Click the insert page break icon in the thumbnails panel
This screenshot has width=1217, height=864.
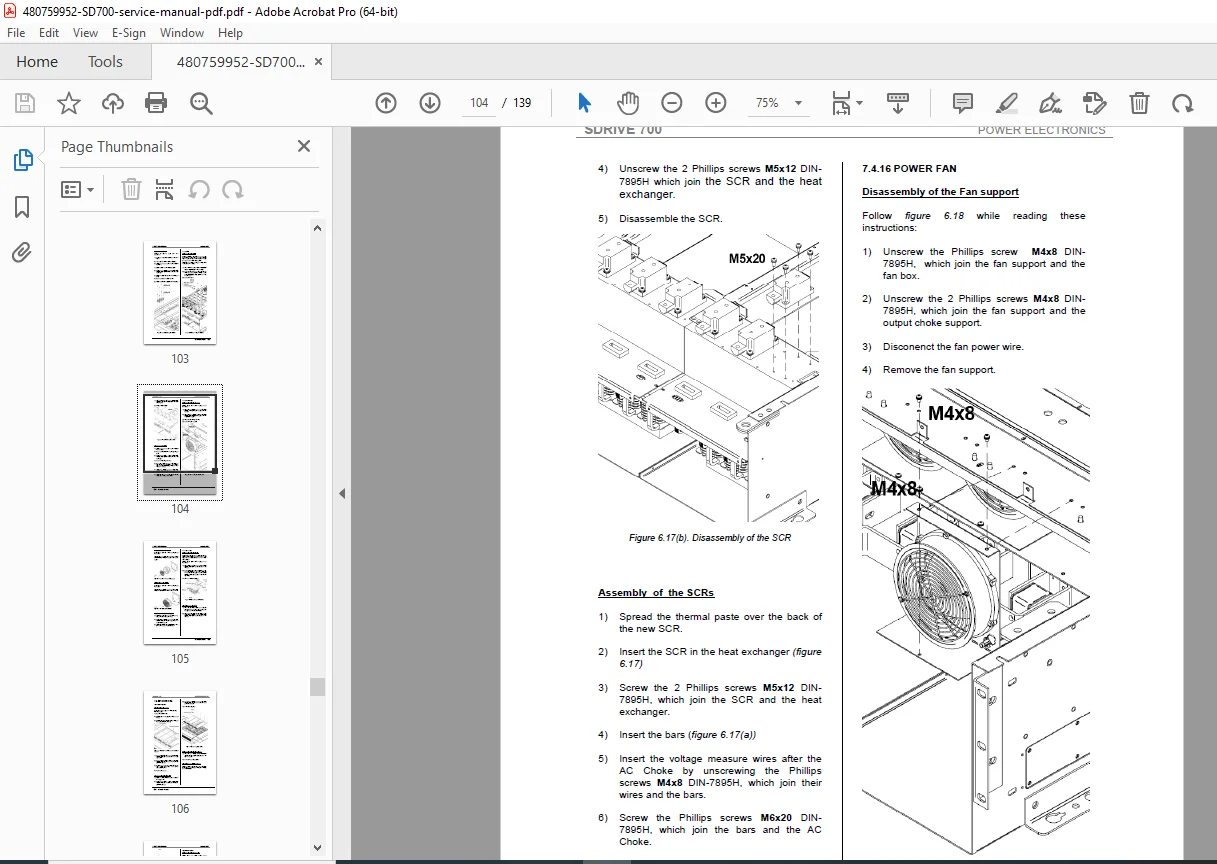coord(165,189)
